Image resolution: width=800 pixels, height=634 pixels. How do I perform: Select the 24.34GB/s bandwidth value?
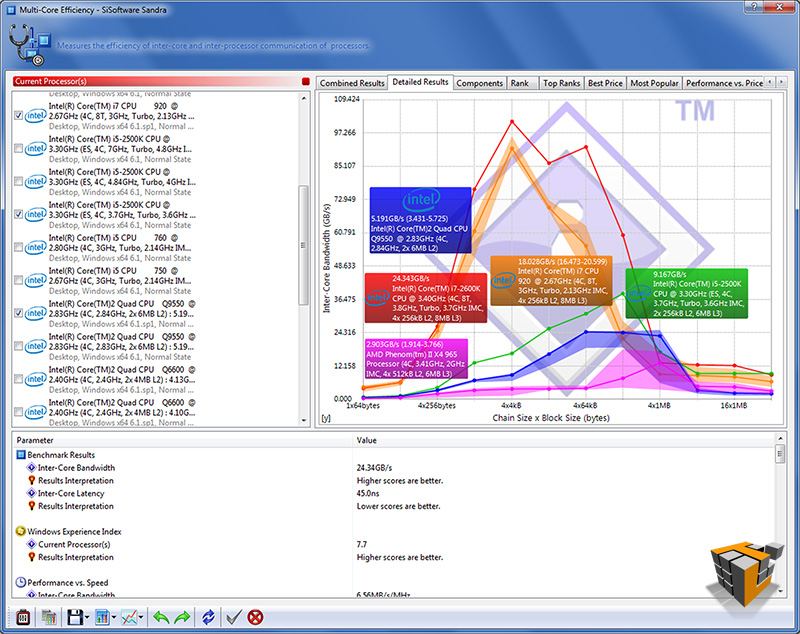374,468
